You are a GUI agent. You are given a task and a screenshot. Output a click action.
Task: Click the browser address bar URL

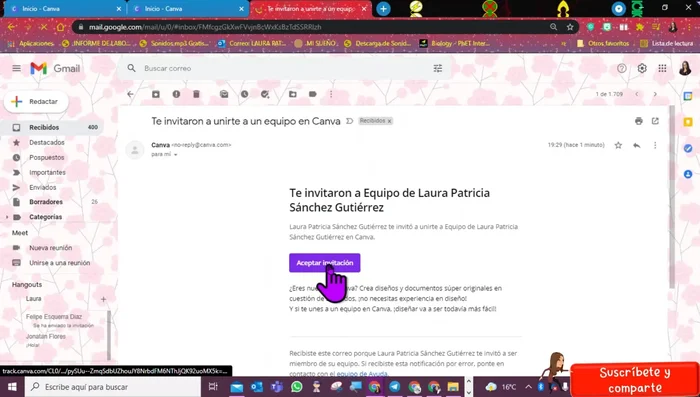205,27
